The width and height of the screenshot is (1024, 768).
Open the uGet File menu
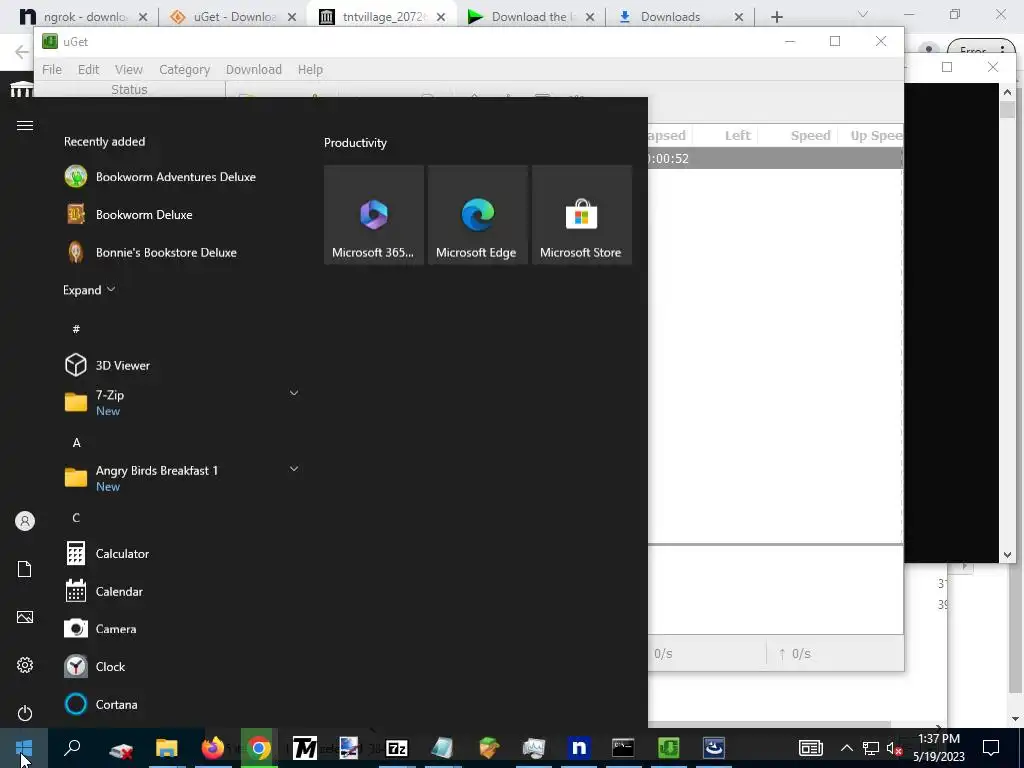52,69
